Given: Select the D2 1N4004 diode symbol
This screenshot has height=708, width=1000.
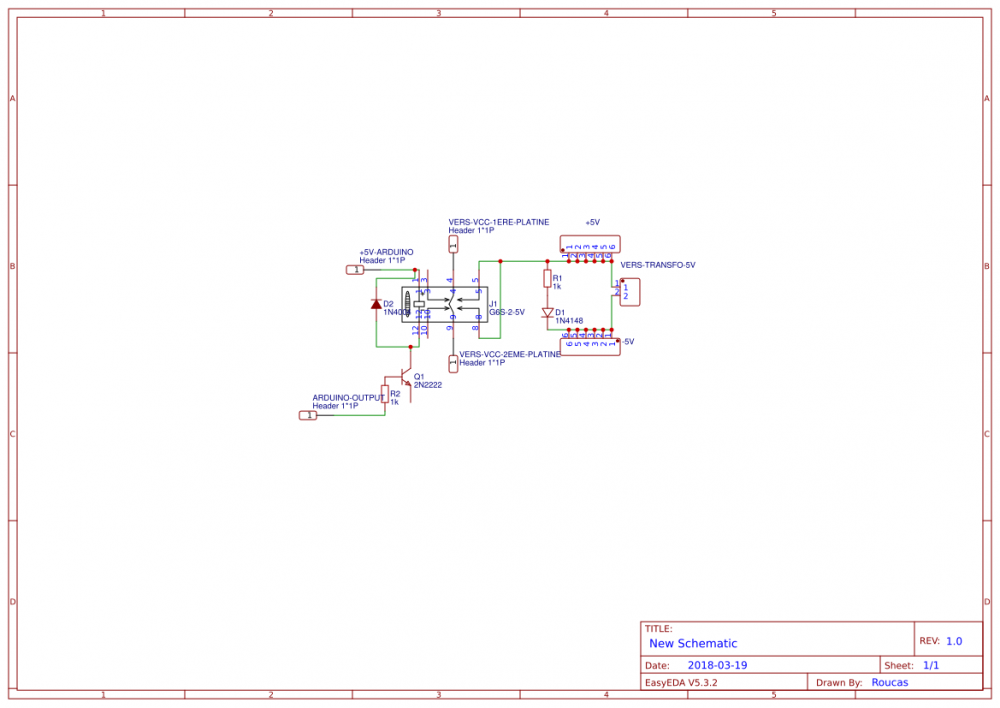Looking at the screenshot, I should [x=376, y=304].
